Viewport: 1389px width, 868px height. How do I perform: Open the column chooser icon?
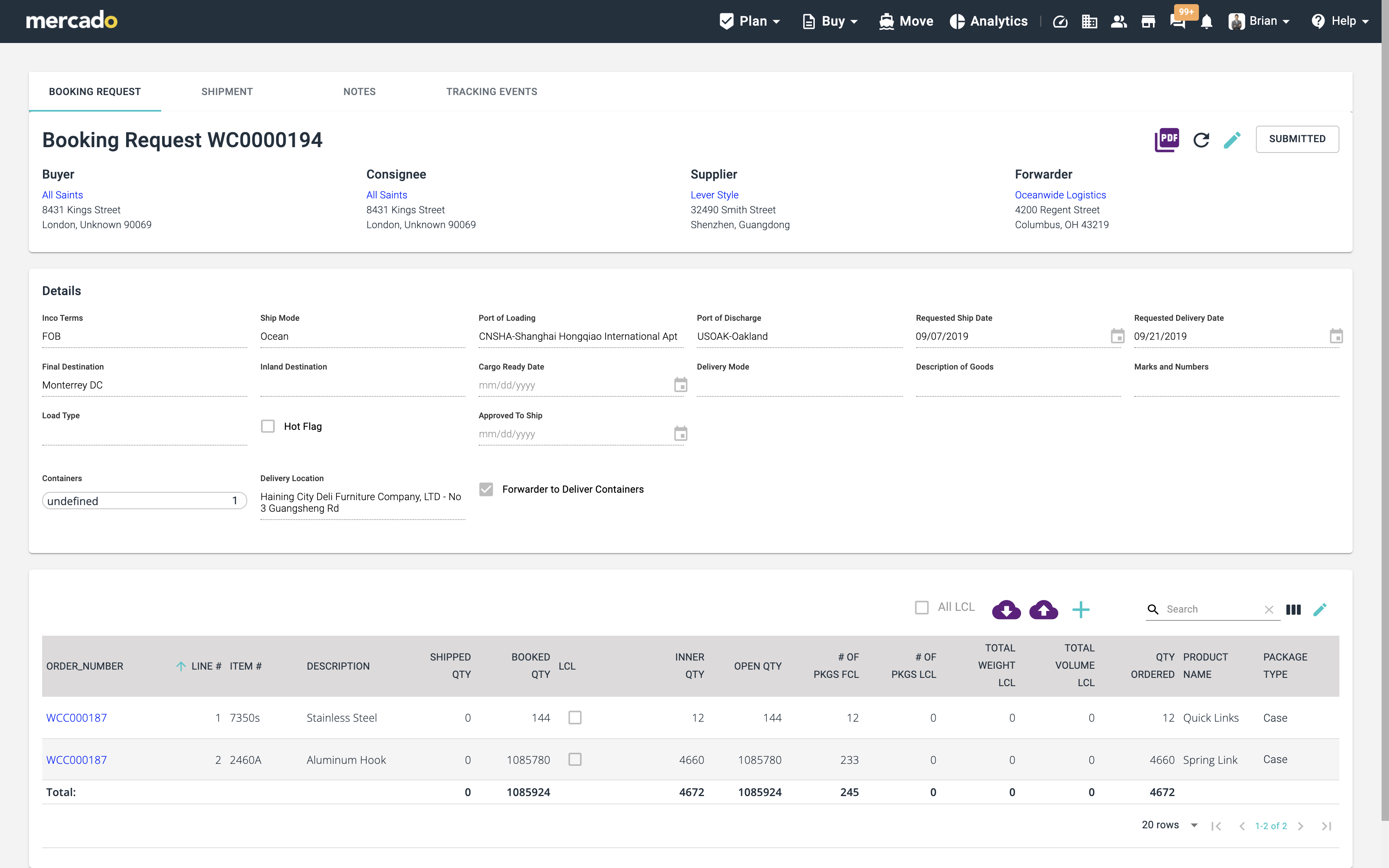coord(1293,609)
